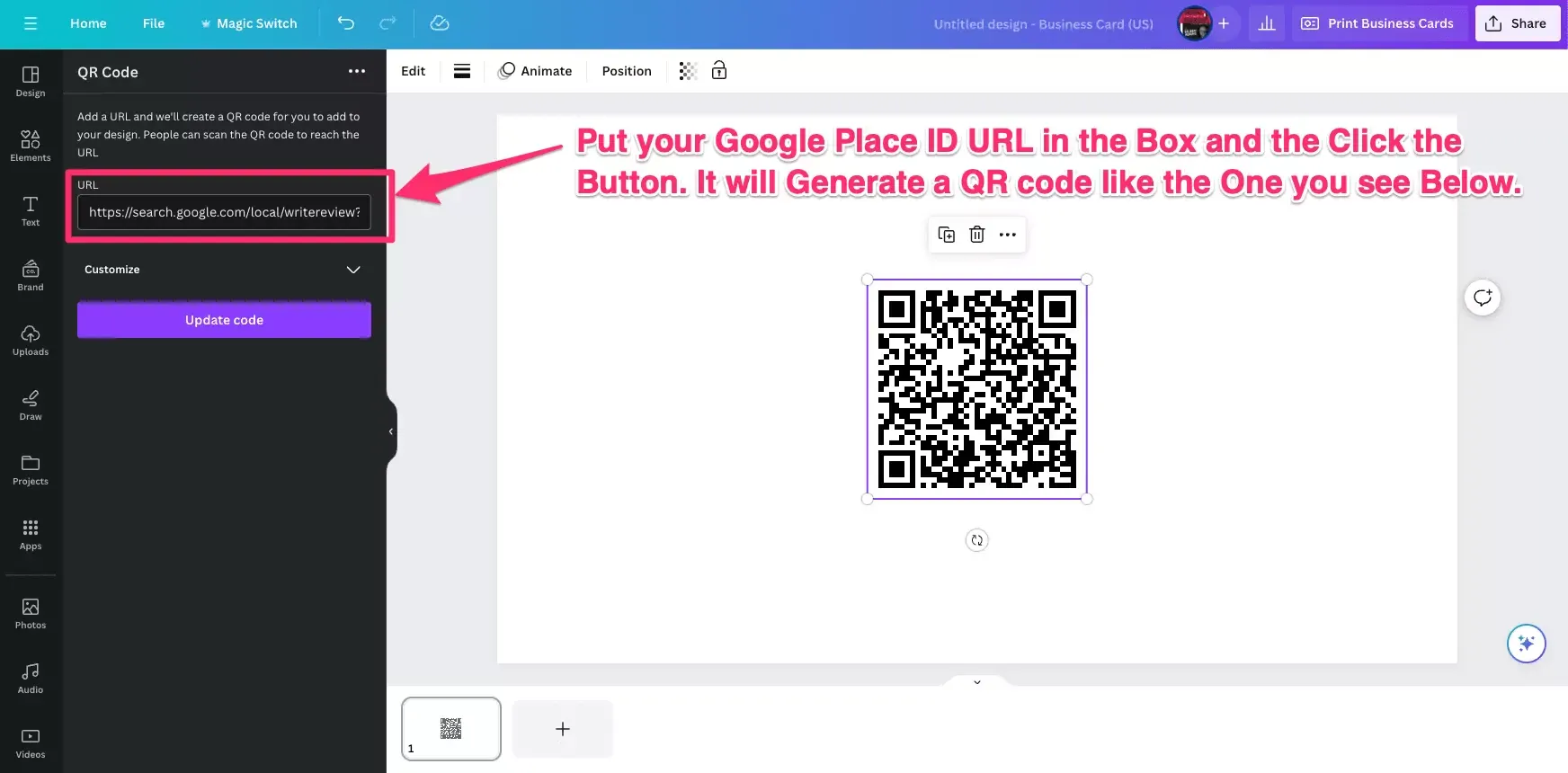1568x773 pixels.
Task: Collapse the side panel with arrow handle
Action: coord(391,431)
